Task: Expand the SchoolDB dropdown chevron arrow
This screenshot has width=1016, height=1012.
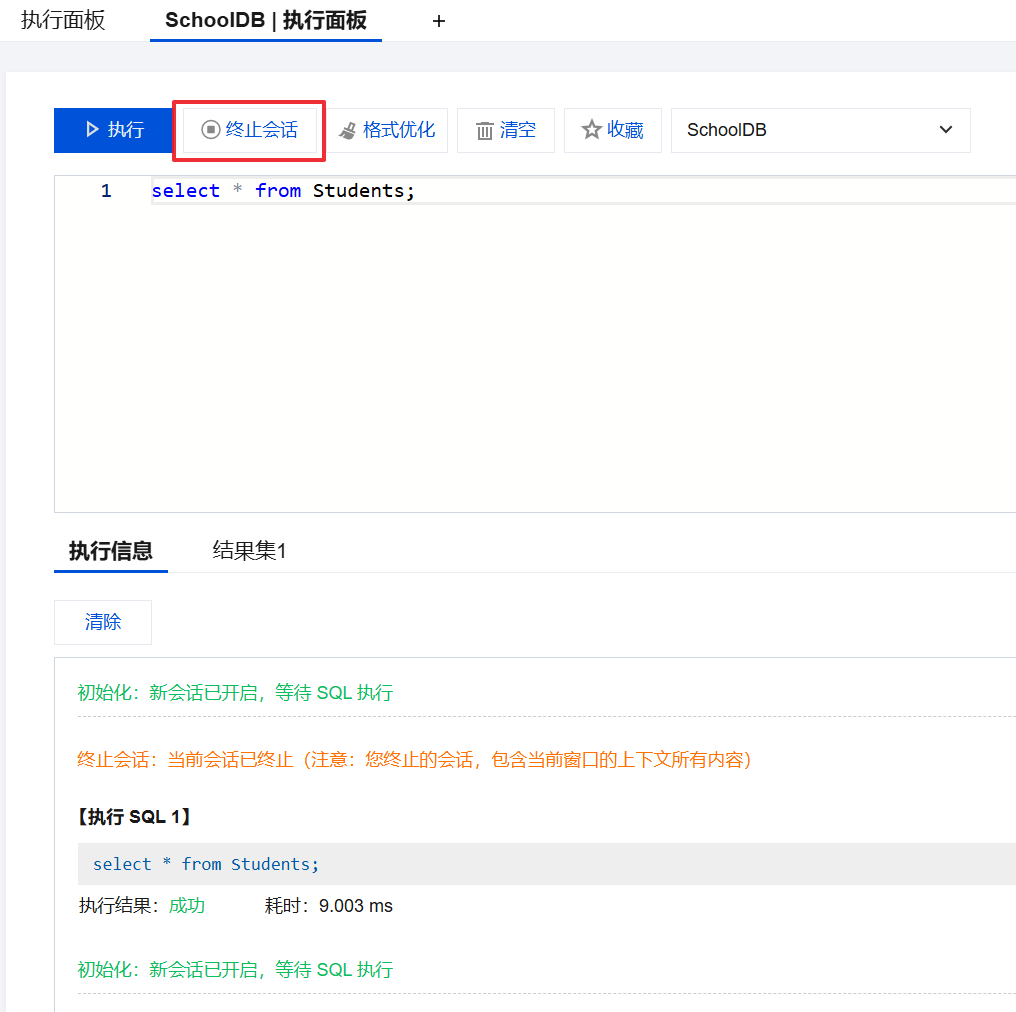Action: [x=946, y=130]
